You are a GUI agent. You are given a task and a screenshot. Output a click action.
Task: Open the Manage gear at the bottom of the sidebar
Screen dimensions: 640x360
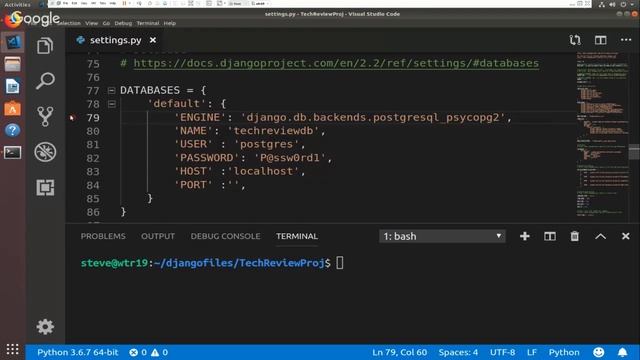point(45,327)
